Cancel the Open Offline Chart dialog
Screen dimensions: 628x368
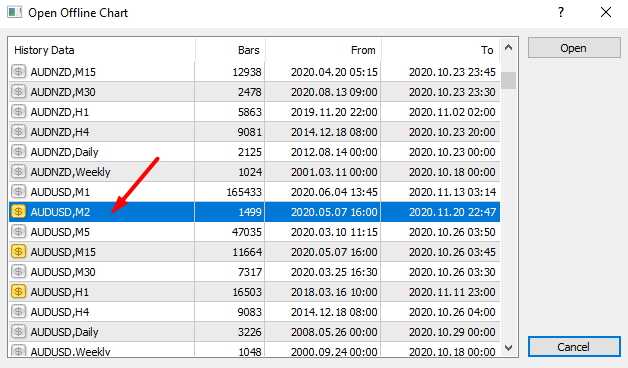(x=574, y=347)
